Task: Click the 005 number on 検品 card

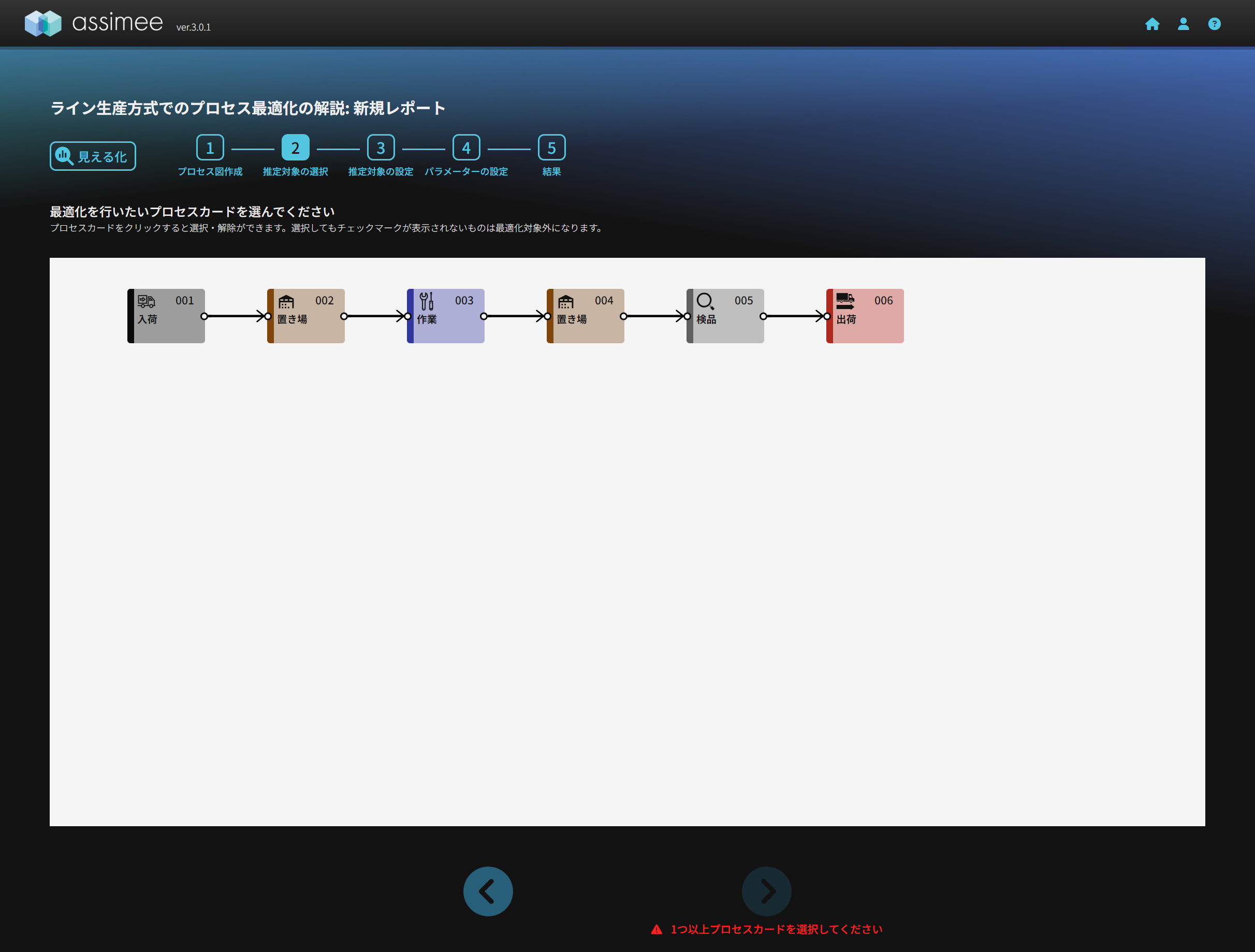Action: pyautogui.click(x=744, y=301)
